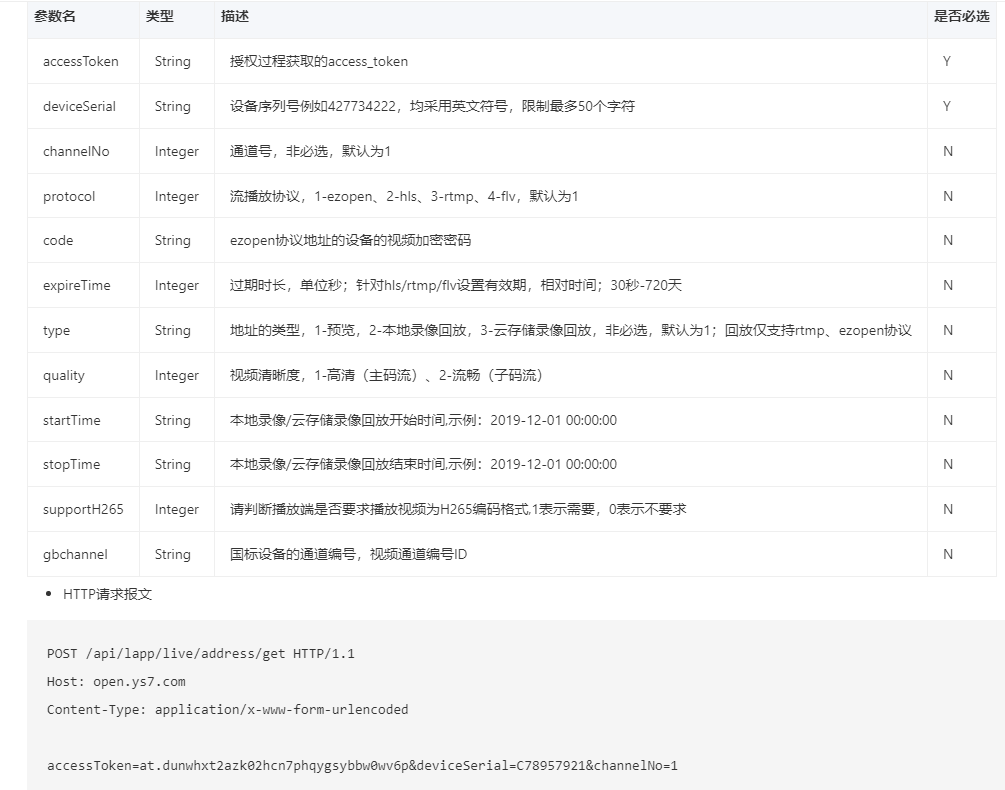Select the expireTime parameter name
This screenshot has height=790, width=1005.
77,285
